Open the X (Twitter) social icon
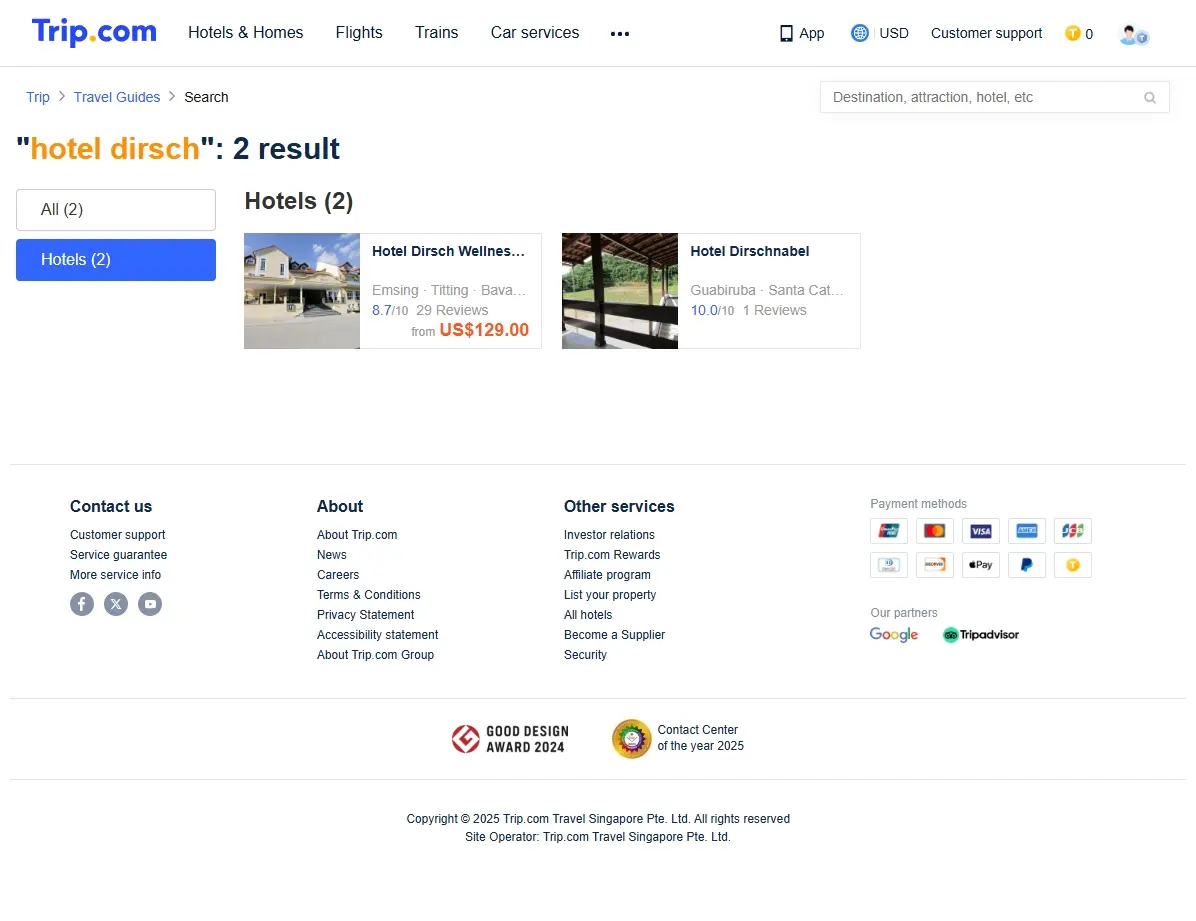The image size is (1196, 921). (116, 604)
